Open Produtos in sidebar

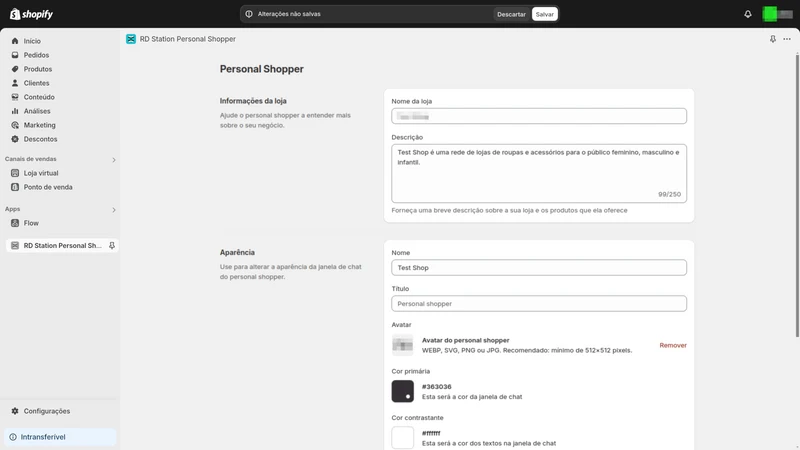pyautogui.click(x=38, y=69)
